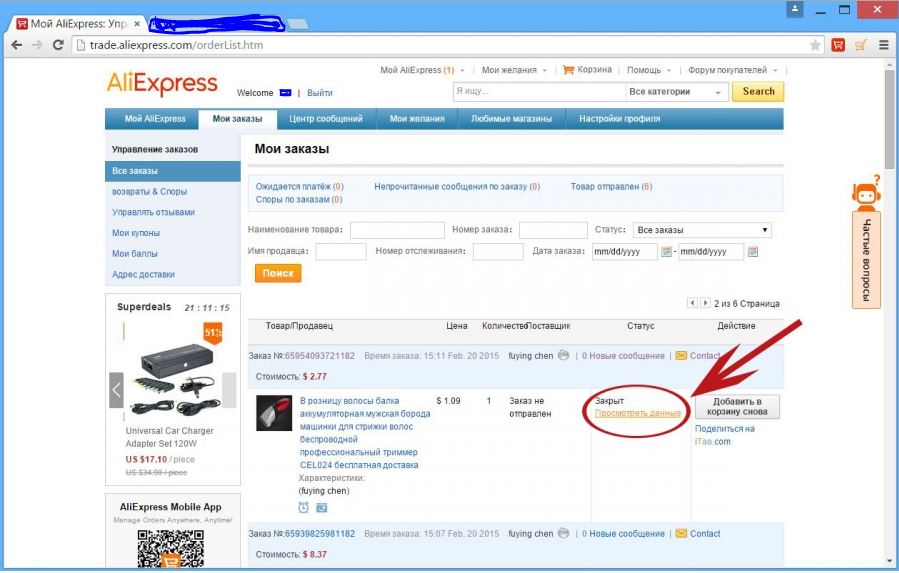Bookmark page with star icon
899x573 pixels.
[815, 45]
